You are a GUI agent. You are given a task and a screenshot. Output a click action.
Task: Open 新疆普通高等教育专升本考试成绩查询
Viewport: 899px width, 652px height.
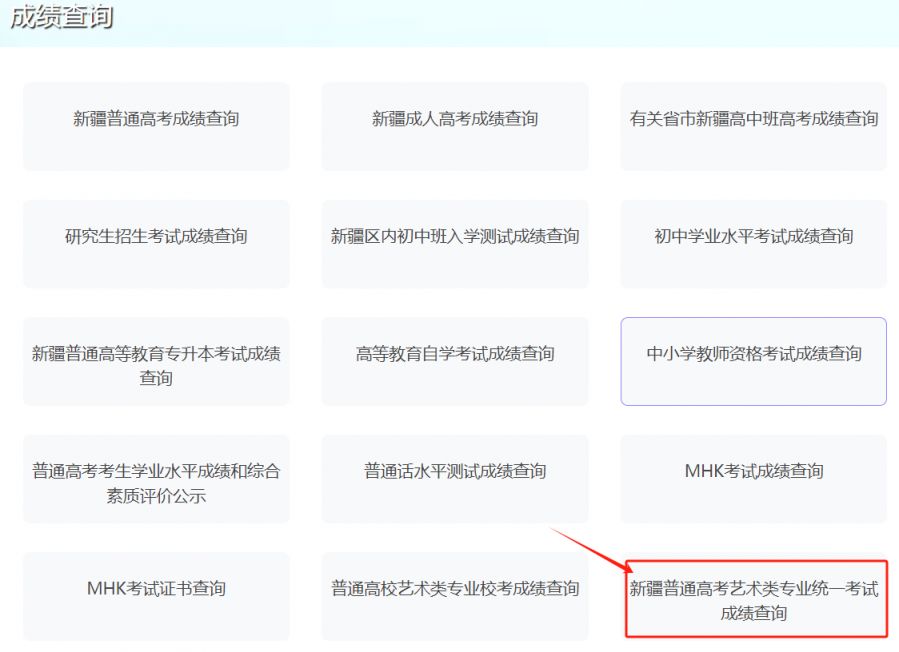[x=156, y=361]
